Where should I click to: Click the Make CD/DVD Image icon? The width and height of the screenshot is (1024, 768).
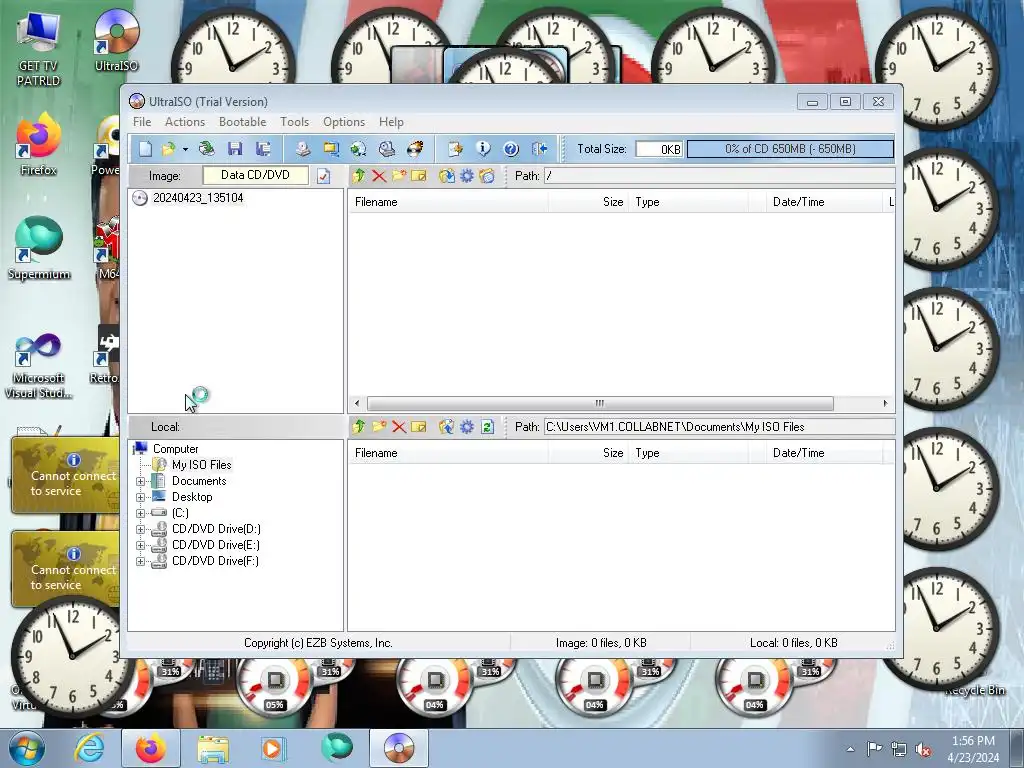[302, 149]
